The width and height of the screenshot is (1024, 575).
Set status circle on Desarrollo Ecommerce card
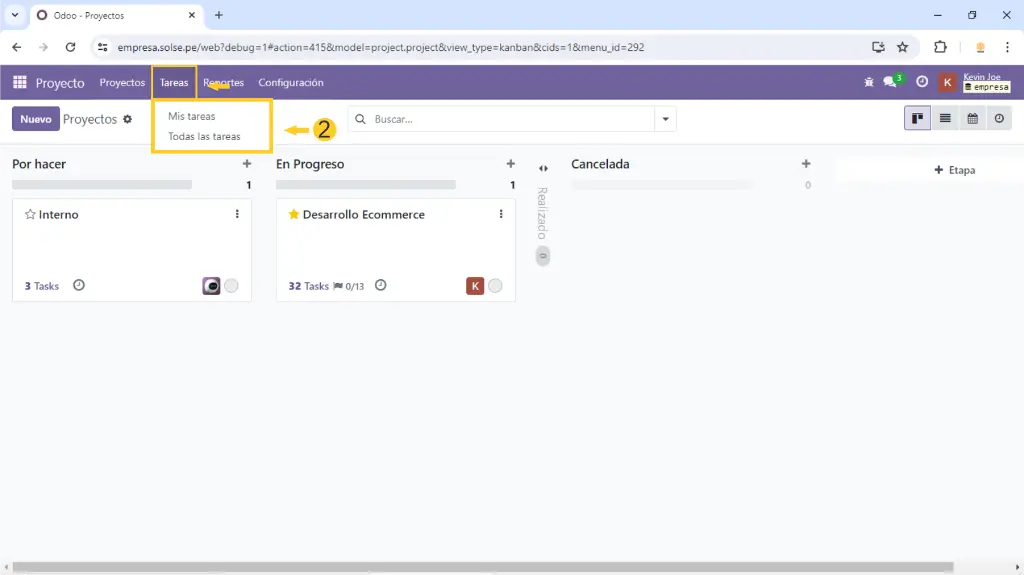coord(495,286)
